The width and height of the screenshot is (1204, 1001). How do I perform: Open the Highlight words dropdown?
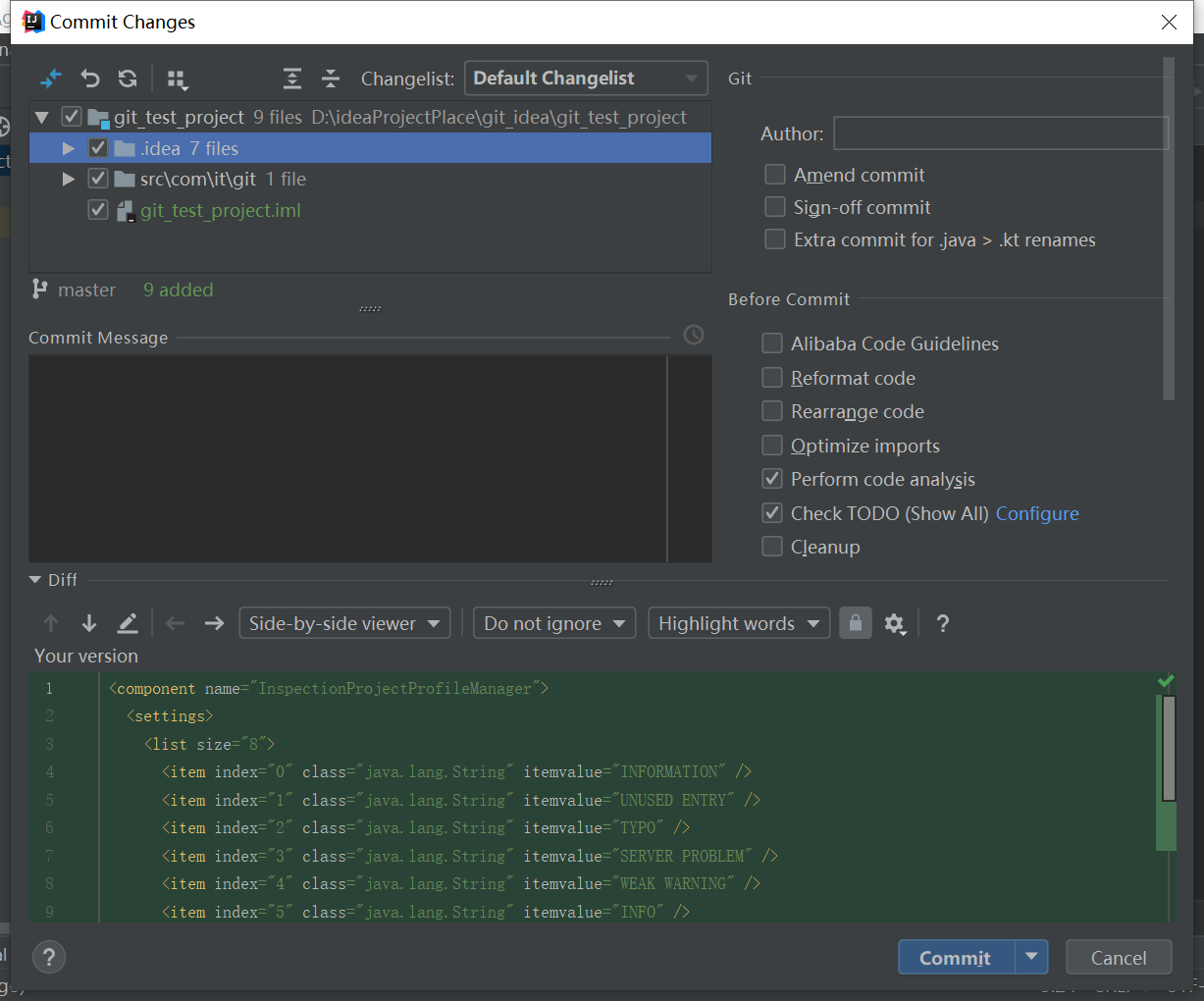click(x=739, y=623)
